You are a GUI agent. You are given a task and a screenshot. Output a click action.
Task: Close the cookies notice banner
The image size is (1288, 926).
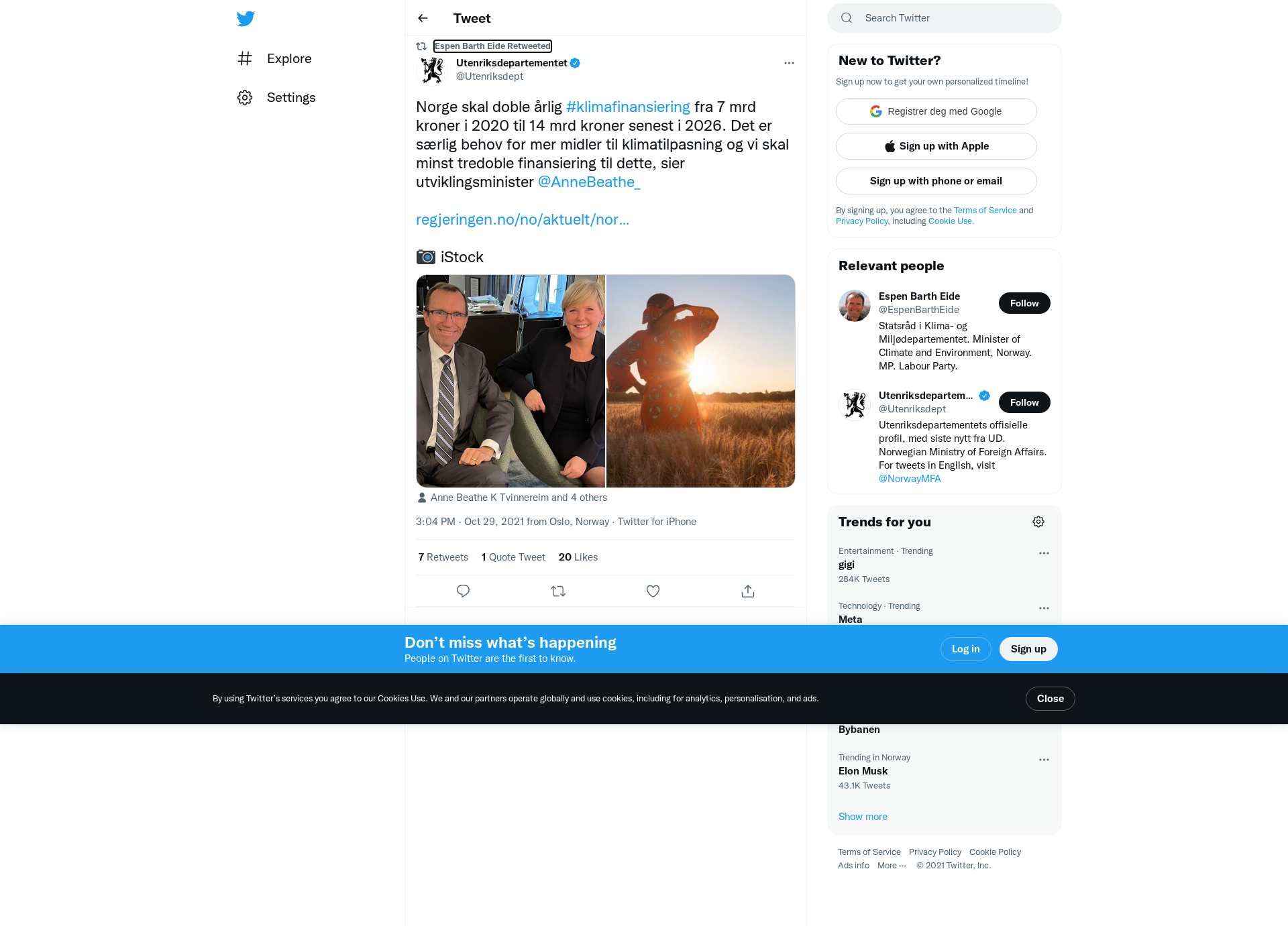point(1050,699)
